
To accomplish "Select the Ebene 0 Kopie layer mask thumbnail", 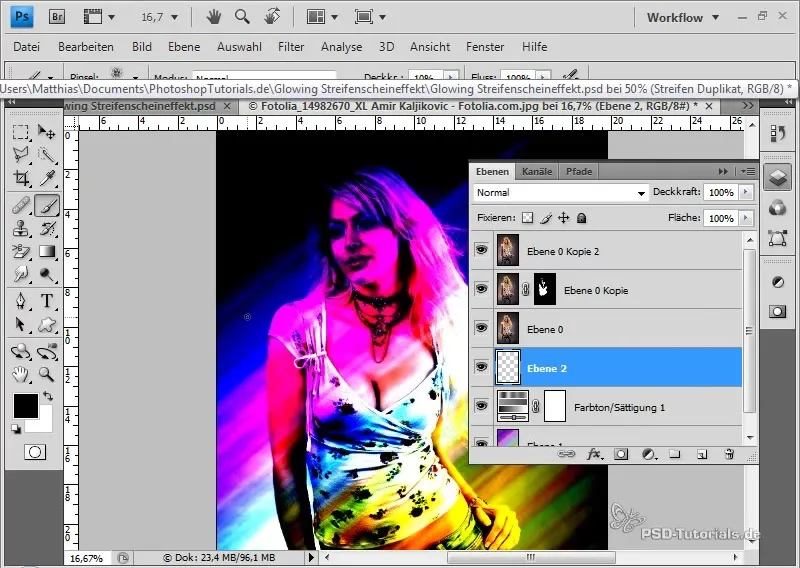I will click(545, 289).
